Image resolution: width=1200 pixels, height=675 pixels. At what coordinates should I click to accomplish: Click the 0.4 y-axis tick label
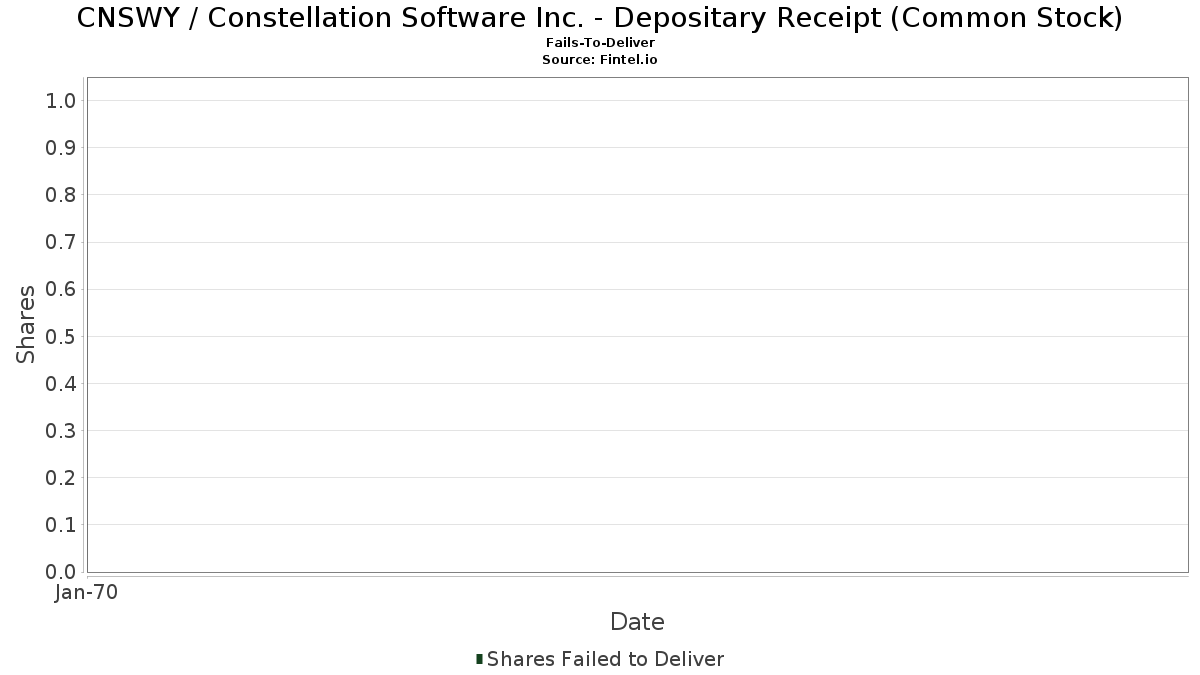[61, 384]
